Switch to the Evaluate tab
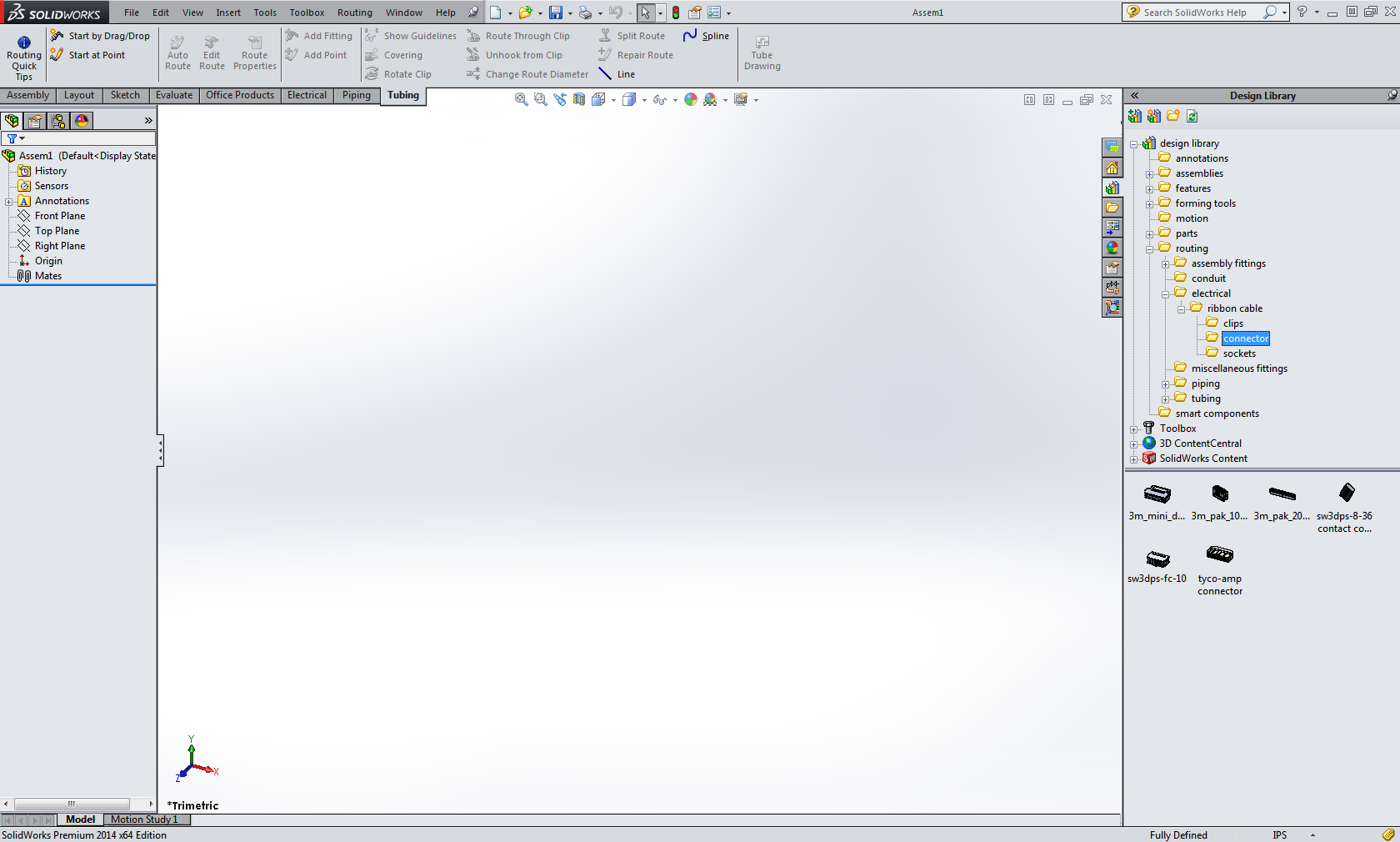Viewport: 1400px width, 842px height. 174,95
